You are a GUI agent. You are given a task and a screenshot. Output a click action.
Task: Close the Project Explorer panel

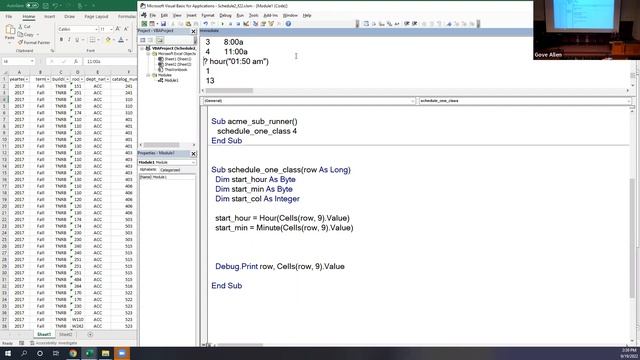coord(193,31)
